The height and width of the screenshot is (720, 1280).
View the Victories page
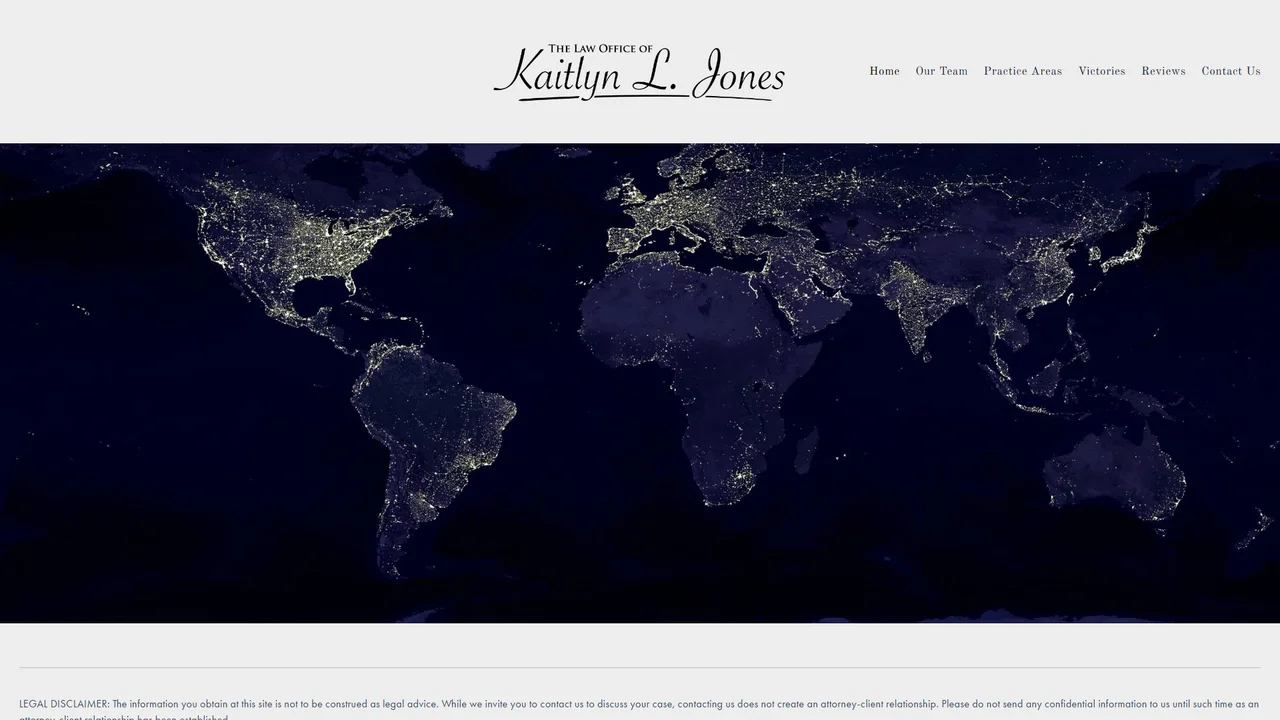1101,71
